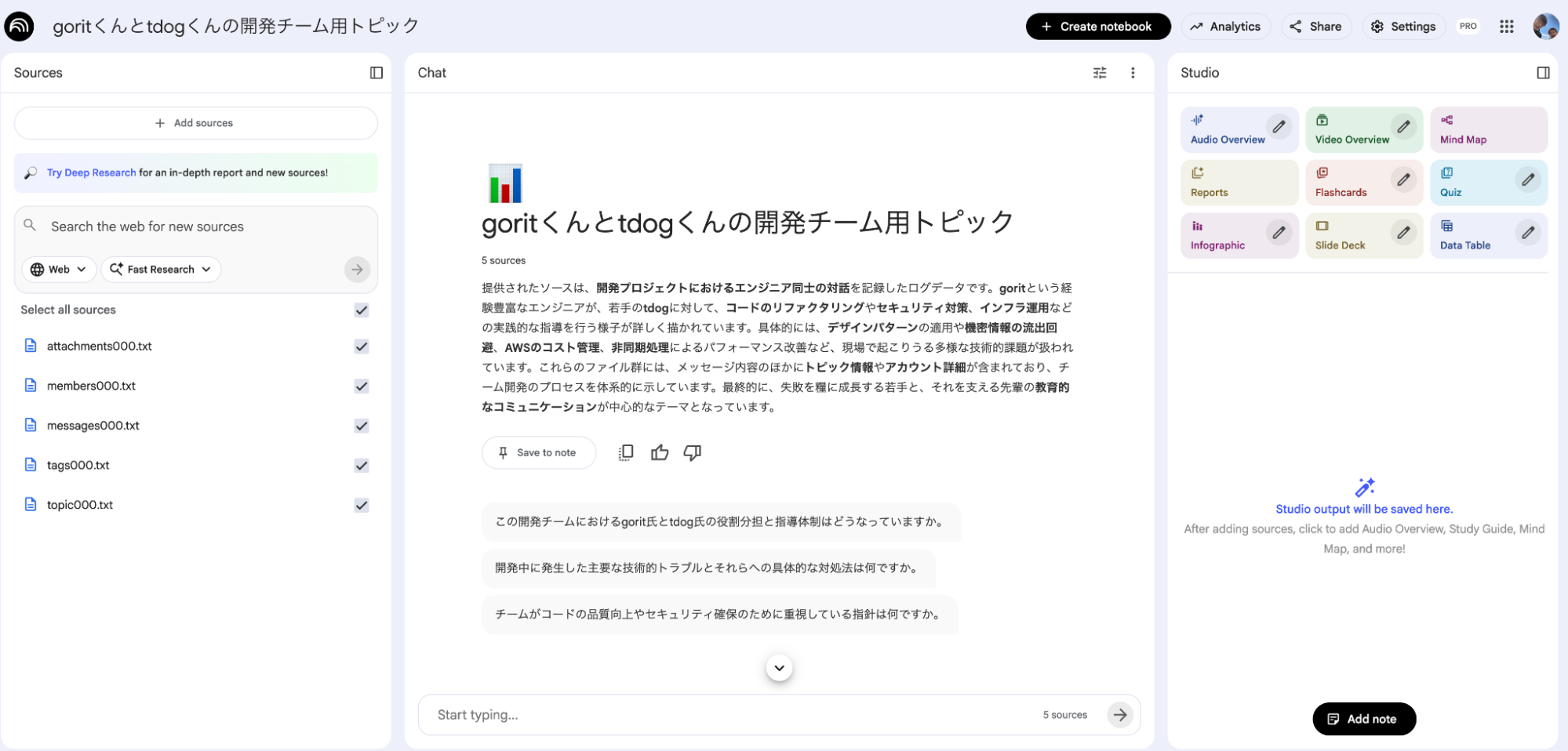
Task: Open chat configuration settings icon
Action: (1100, 73)
